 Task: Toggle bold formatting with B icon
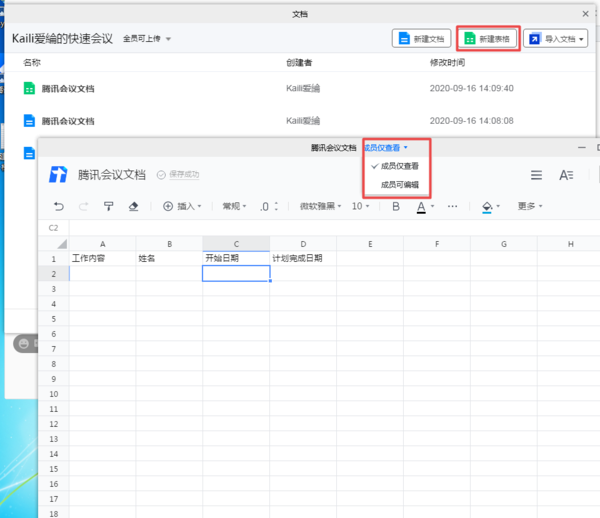[395, 206]
